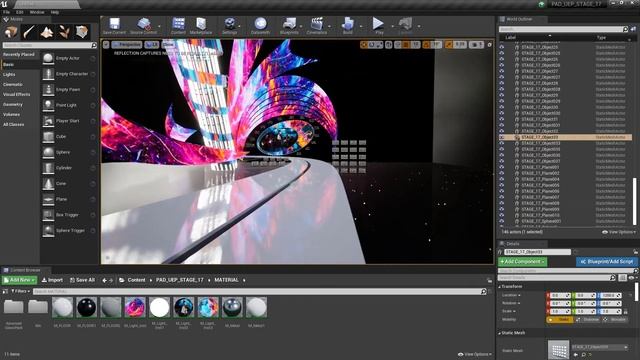This screenshot has width=640, height=360.
Task: Click the Import button
Action: pos(52,280)
